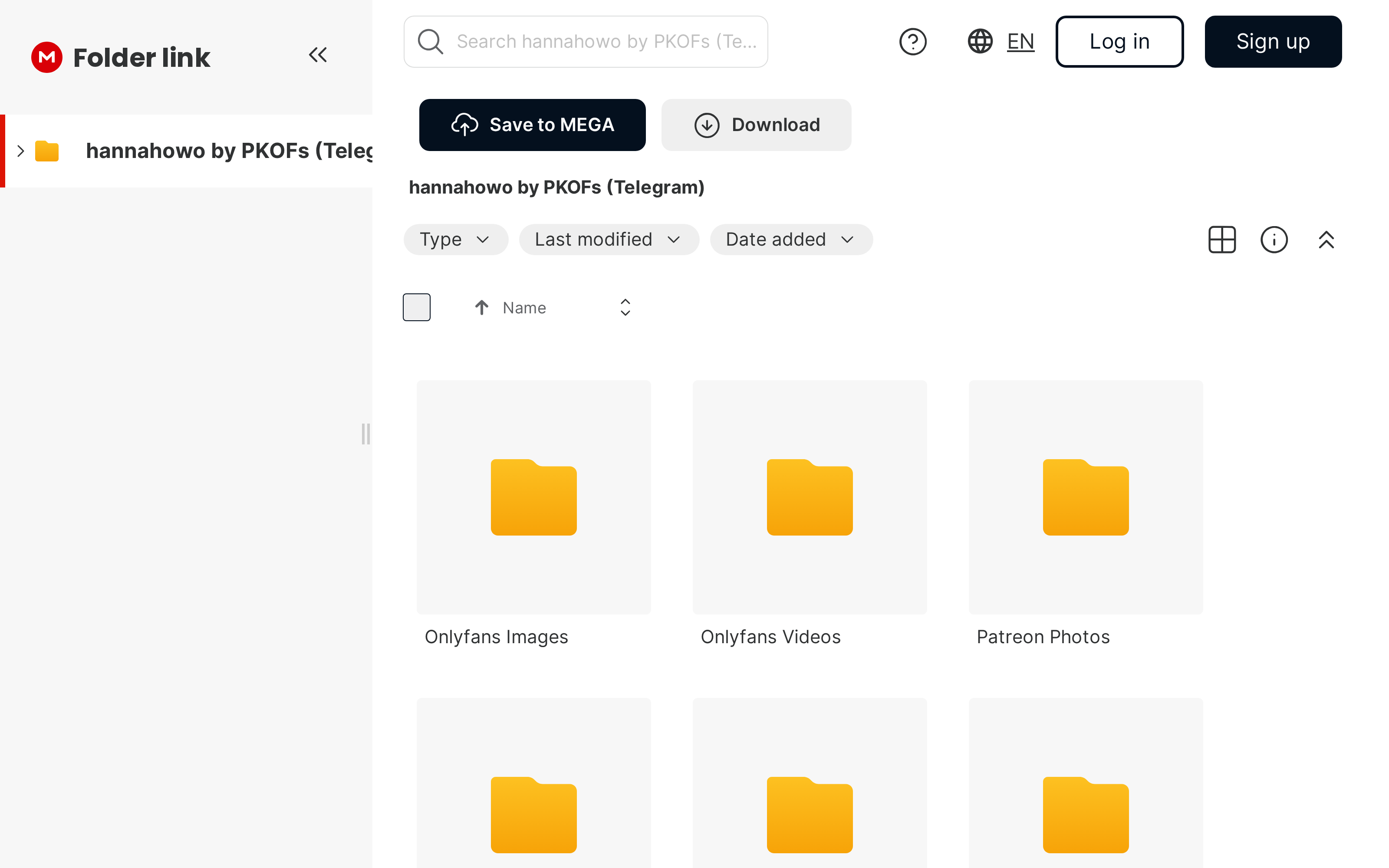Collapse the sidebar with double-chevron icon
The height and width of the screenshot is (868, 1389).
pyautogui.click(x=317, y=55)
